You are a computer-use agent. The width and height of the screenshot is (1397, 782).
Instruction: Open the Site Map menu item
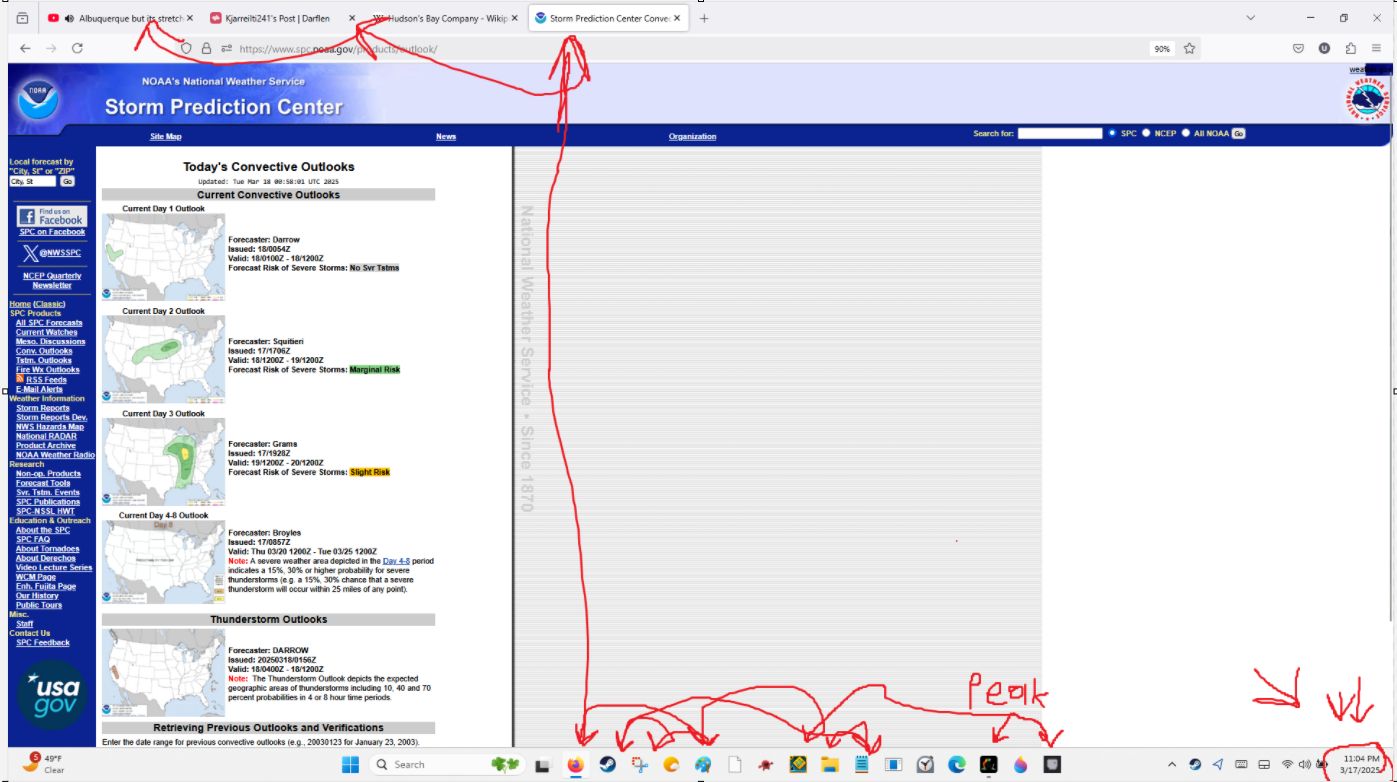point(166,136)
